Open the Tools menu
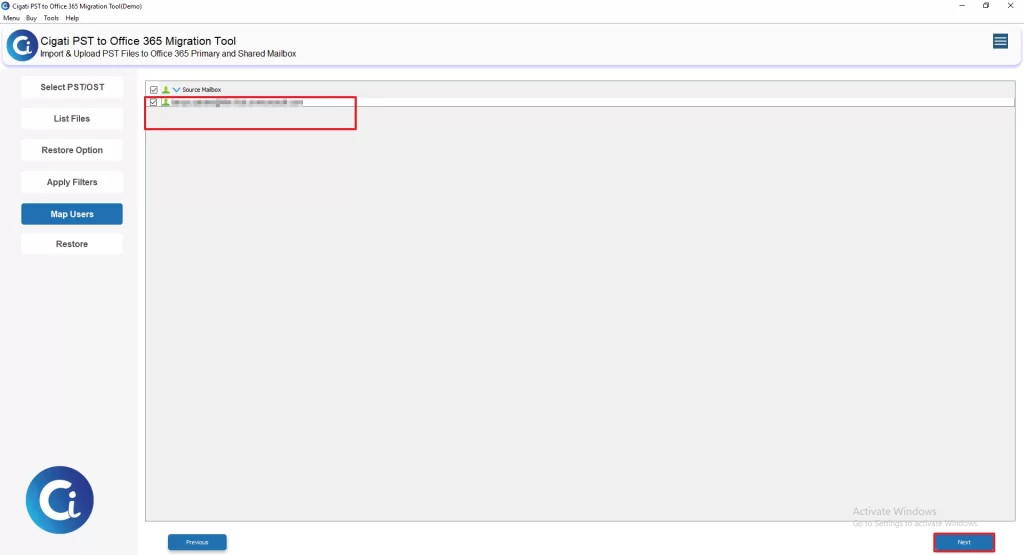 [51, 18]
